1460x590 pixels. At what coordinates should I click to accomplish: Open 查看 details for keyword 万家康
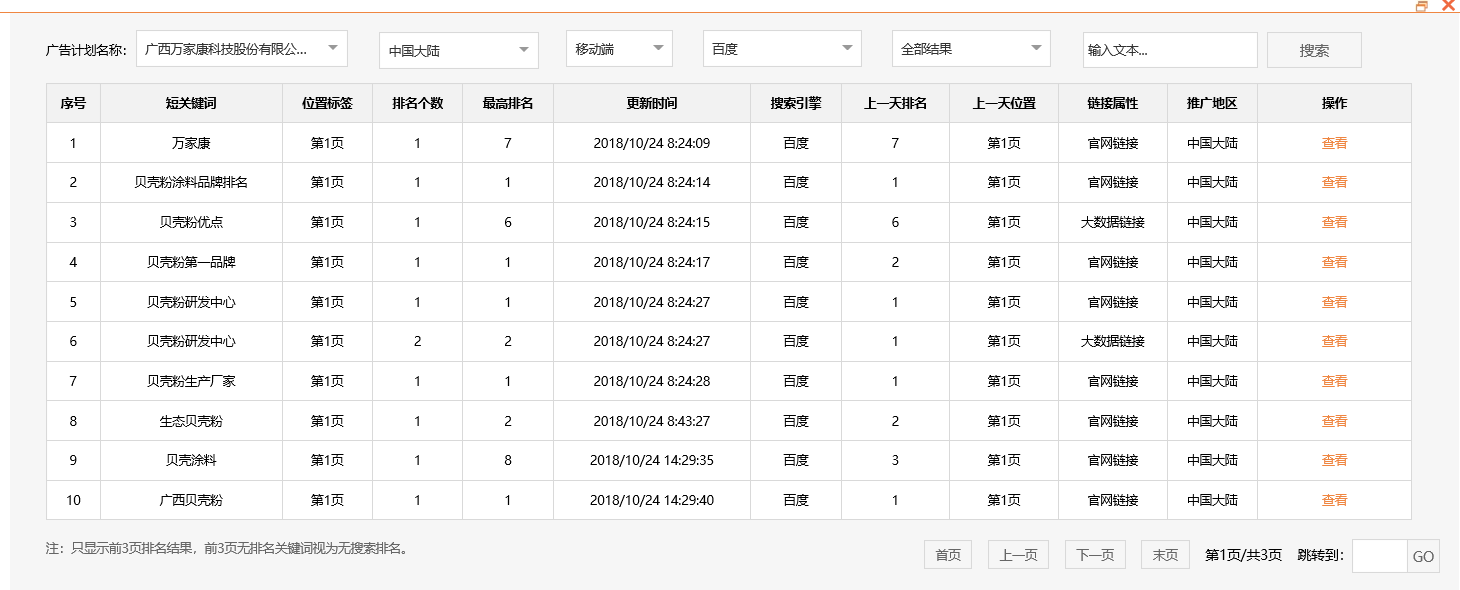coord(1334,142)
